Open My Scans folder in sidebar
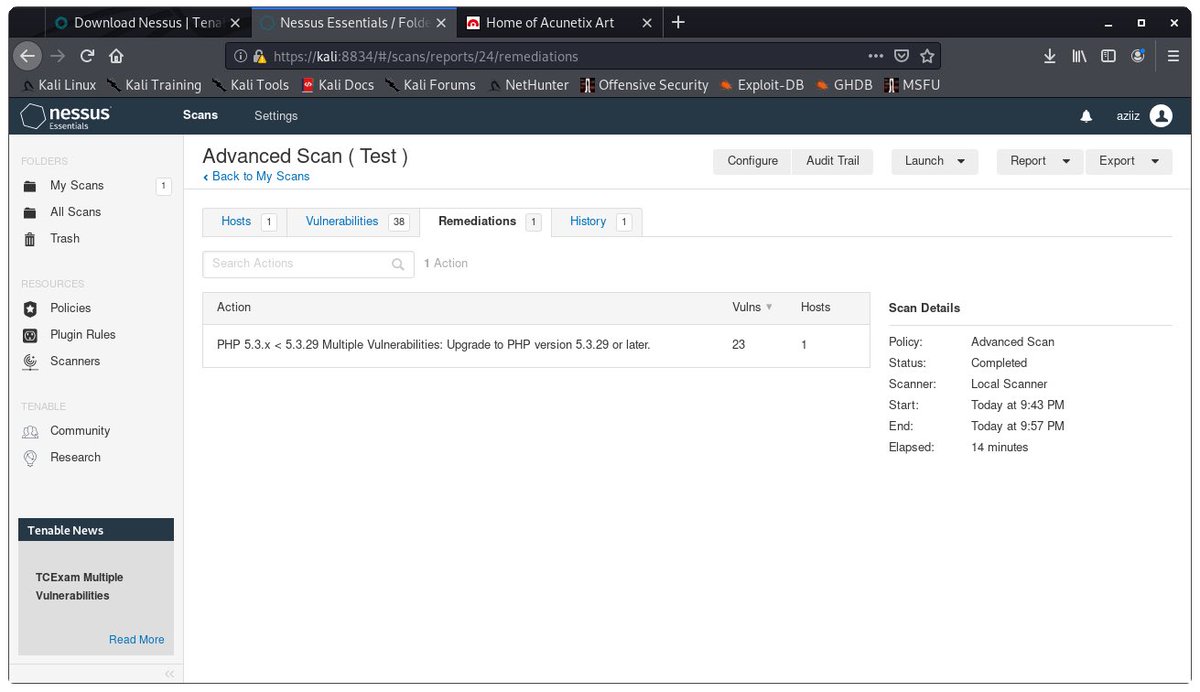Viewport: 1200px width, 692px height. coord(77,185)
